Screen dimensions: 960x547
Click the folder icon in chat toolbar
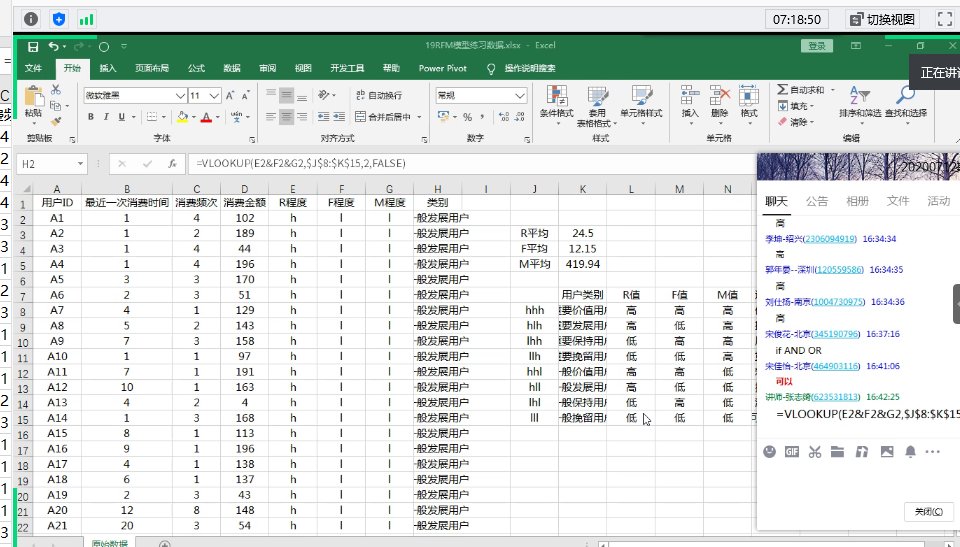tap(838, 452)
